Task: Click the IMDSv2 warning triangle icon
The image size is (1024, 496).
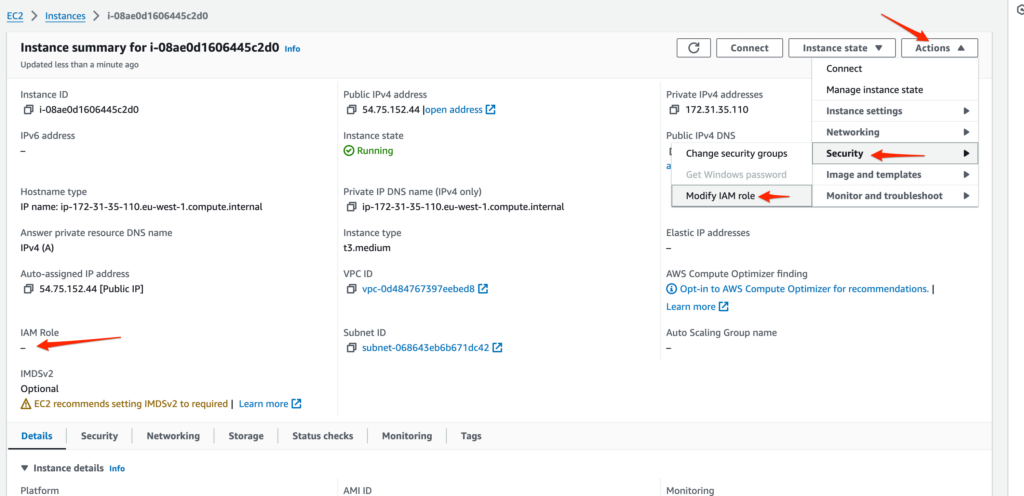Action: (x=26, y=404)
